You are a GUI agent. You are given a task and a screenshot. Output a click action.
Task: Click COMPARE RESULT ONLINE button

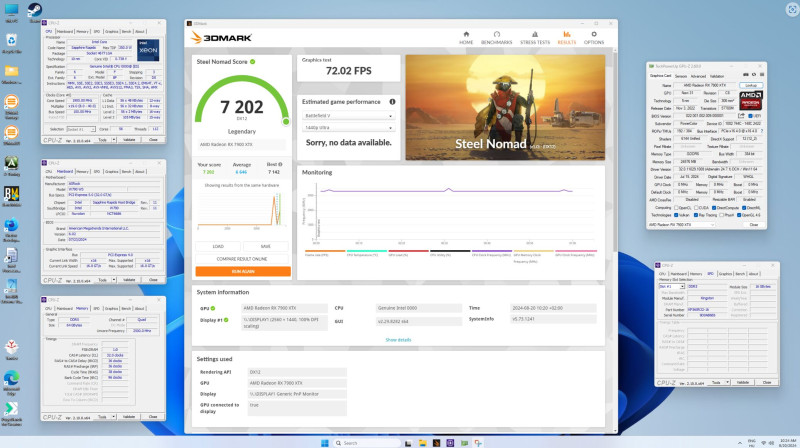click(243, 259)
